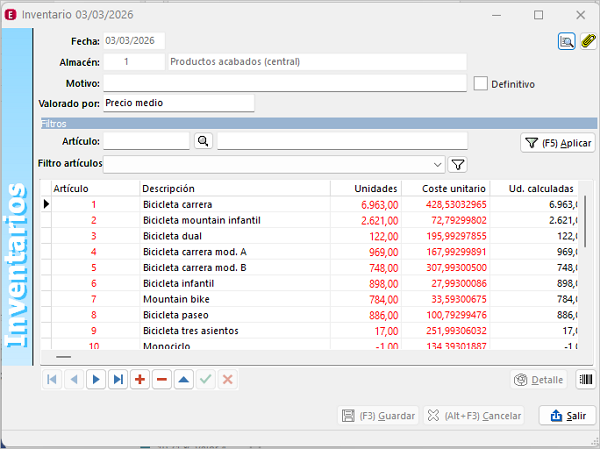The height and width of the screenshot is (449, 600).
Task: Go to first record navigation button
Action: pos(52,379)
